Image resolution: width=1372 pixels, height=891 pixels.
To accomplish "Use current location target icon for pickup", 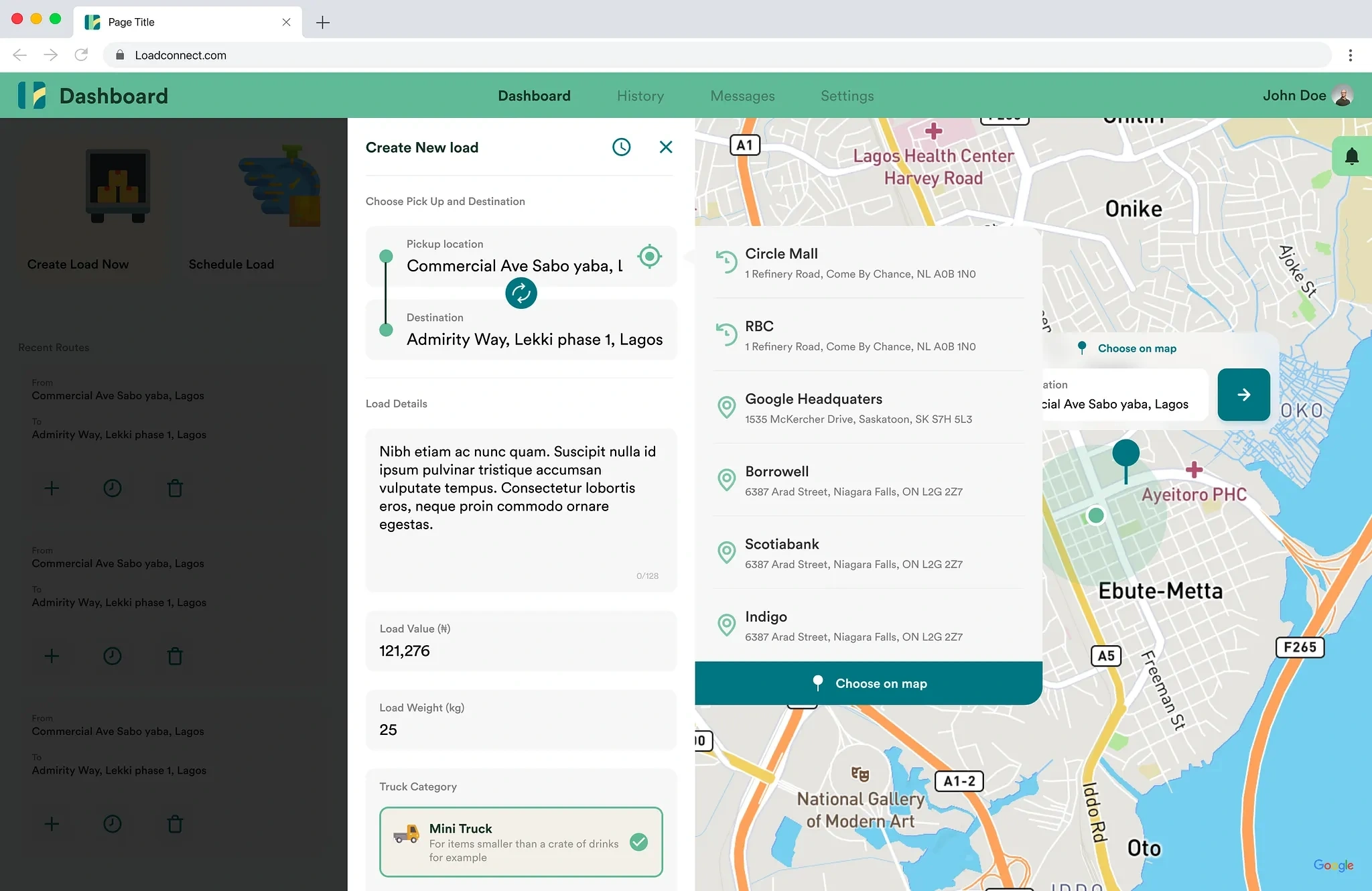I will click(649, 257).
